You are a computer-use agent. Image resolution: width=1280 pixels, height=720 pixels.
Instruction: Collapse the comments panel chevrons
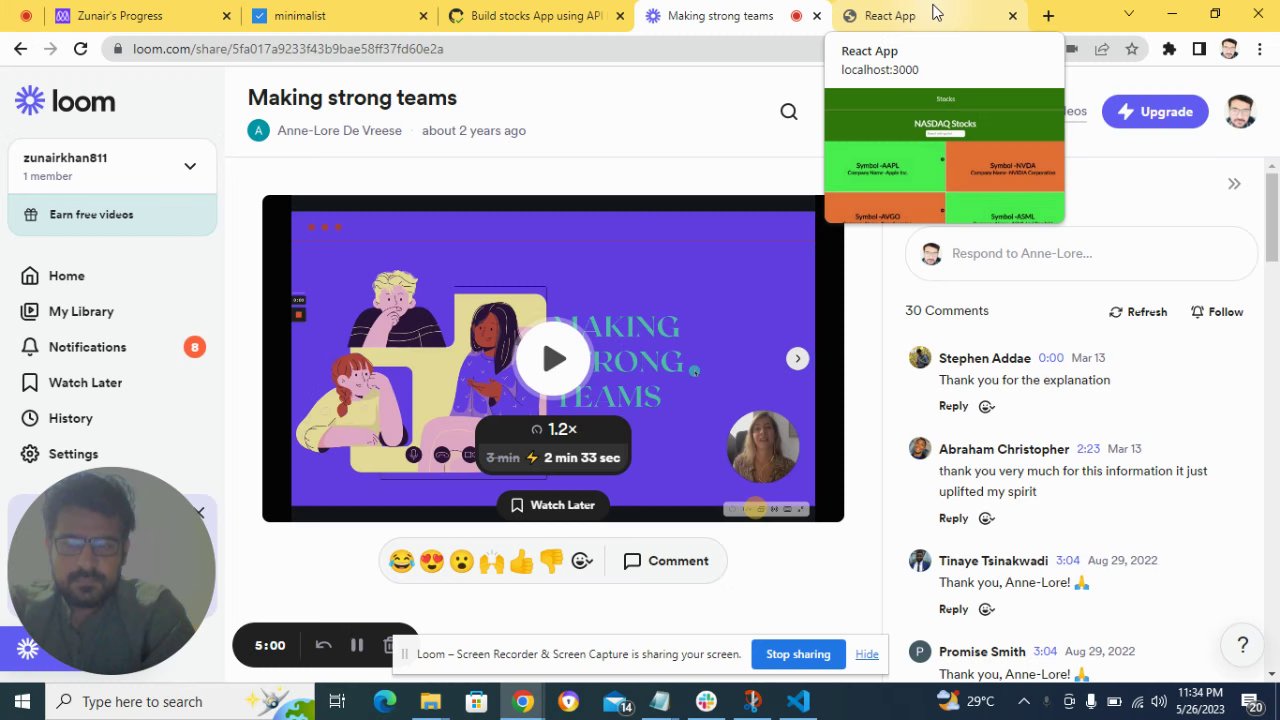1234,184
